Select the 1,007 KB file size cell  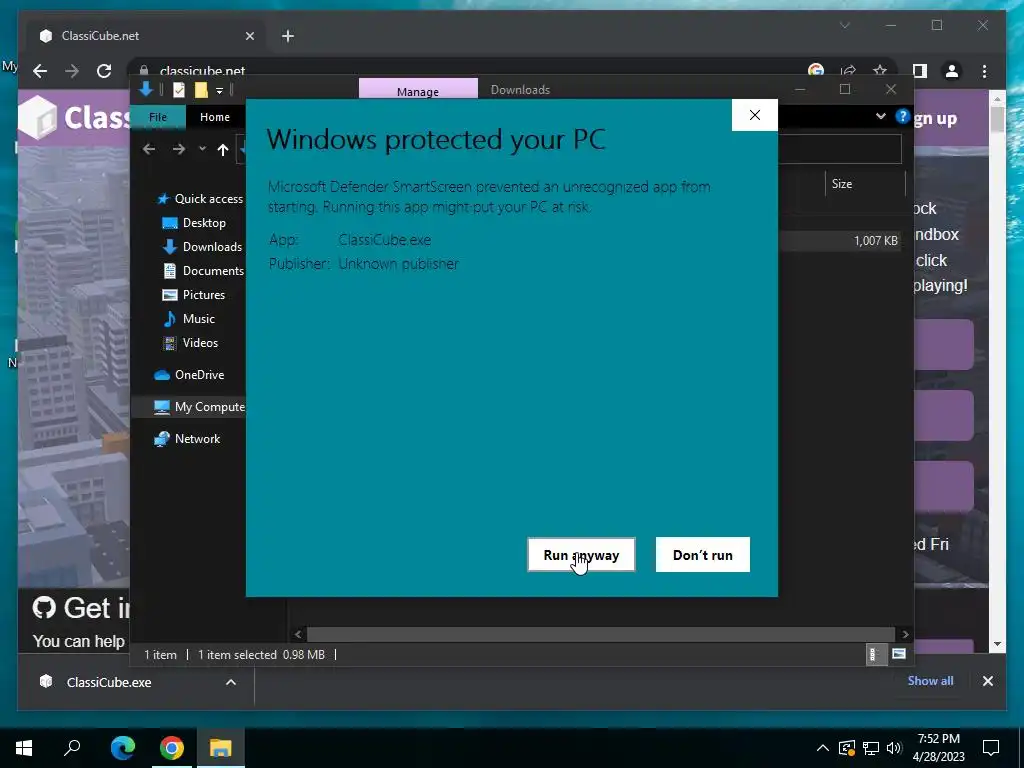[876, 241]
